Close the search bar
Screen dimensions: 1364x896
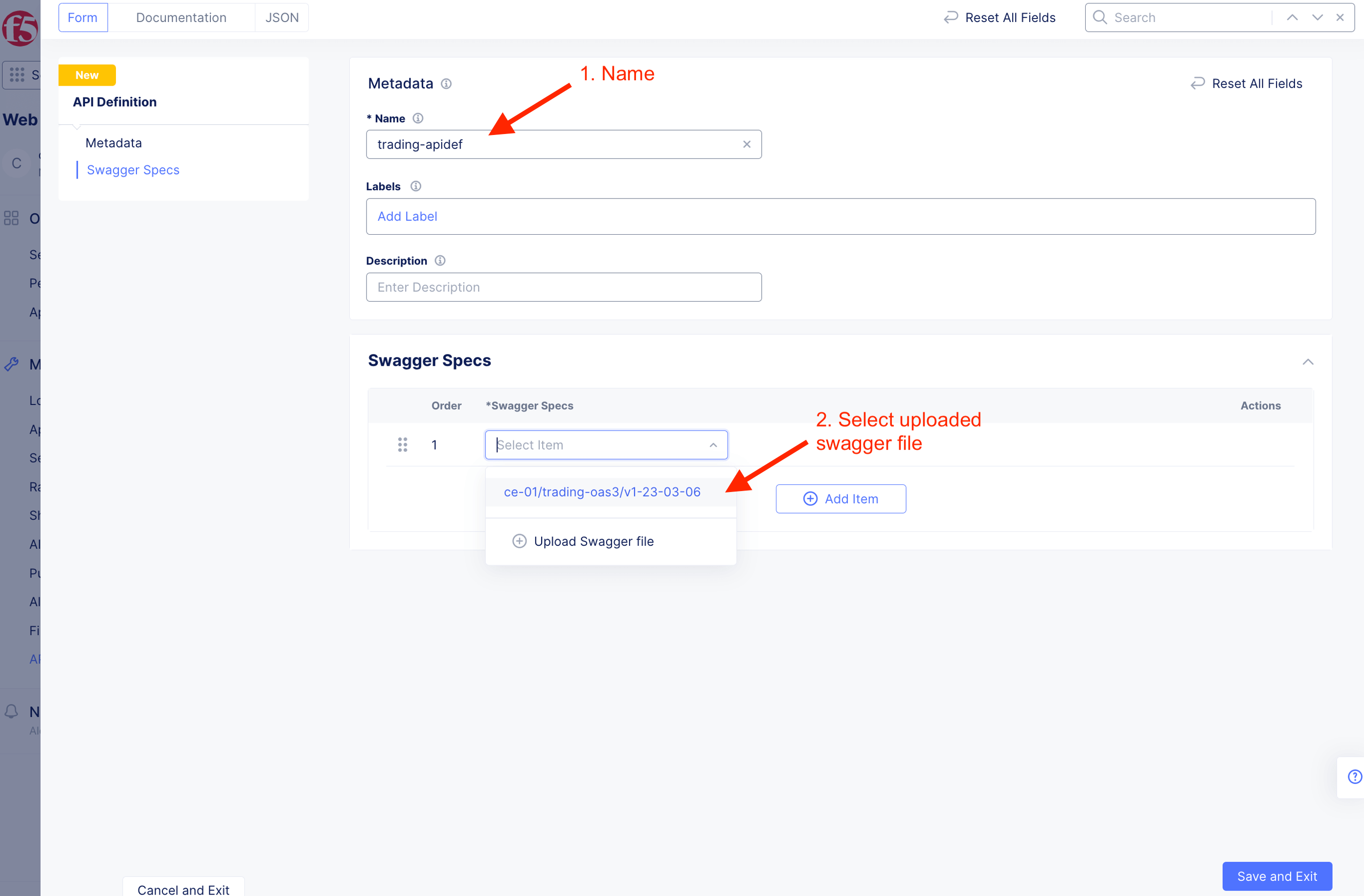pyautogui.click(x=1340, y=18)
